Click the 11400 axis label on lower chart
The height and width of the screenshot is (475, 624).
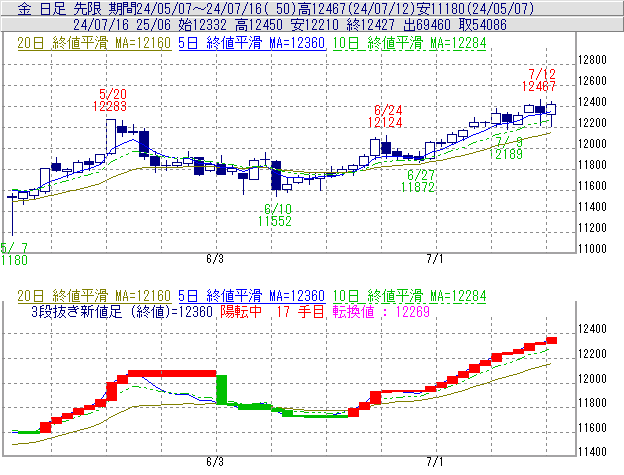point(592,452)
